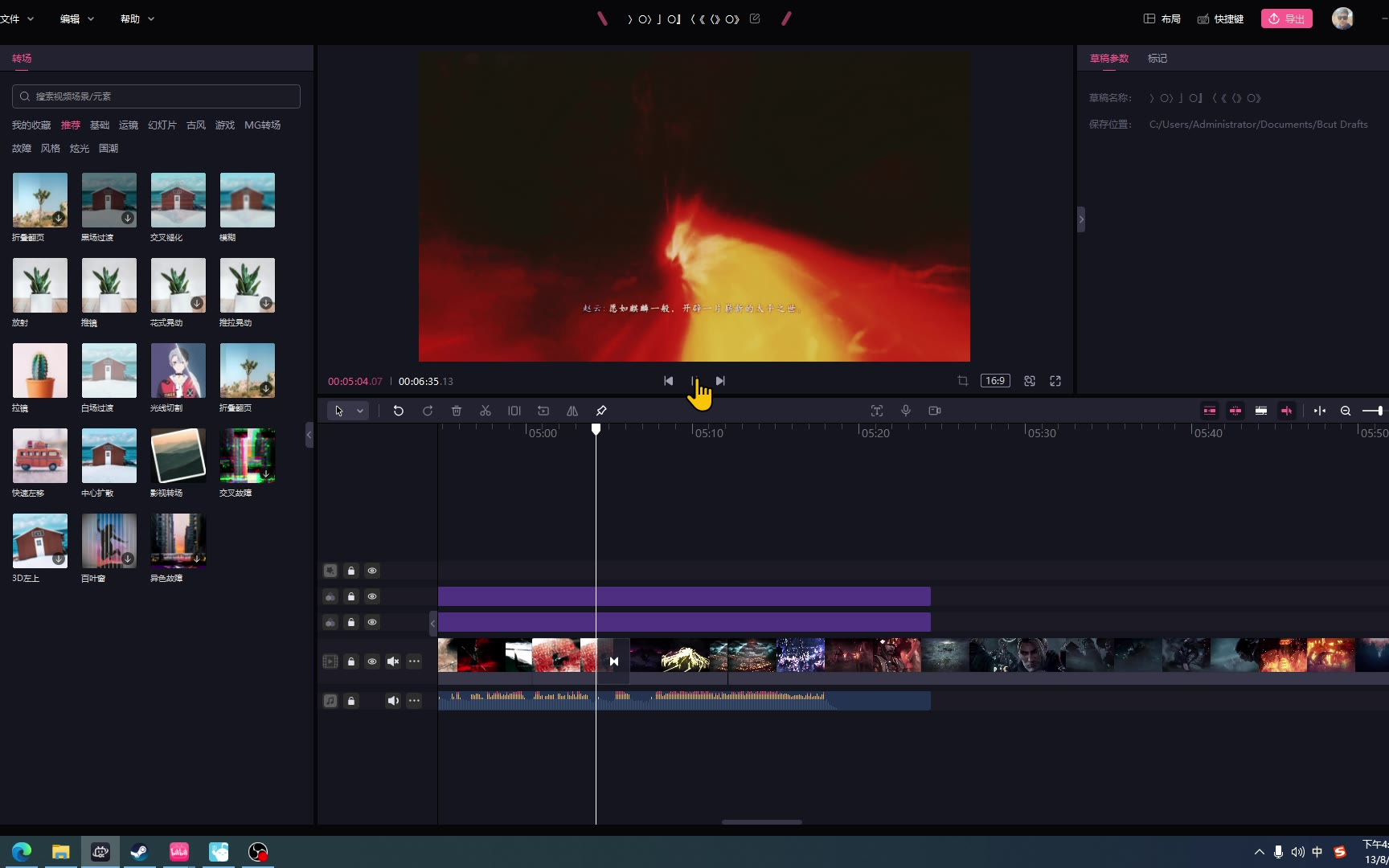Enter fullscreen preview mode
The height and width of the screenshot is (868, 1389).
[x=1055, y=381]
